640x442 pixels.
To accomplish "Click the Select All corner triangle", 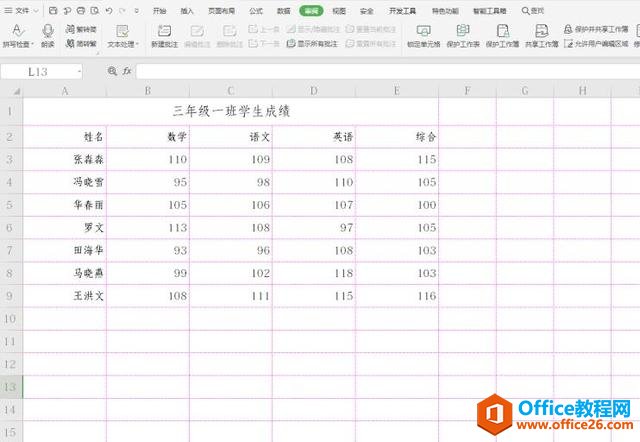I will 16,91.
